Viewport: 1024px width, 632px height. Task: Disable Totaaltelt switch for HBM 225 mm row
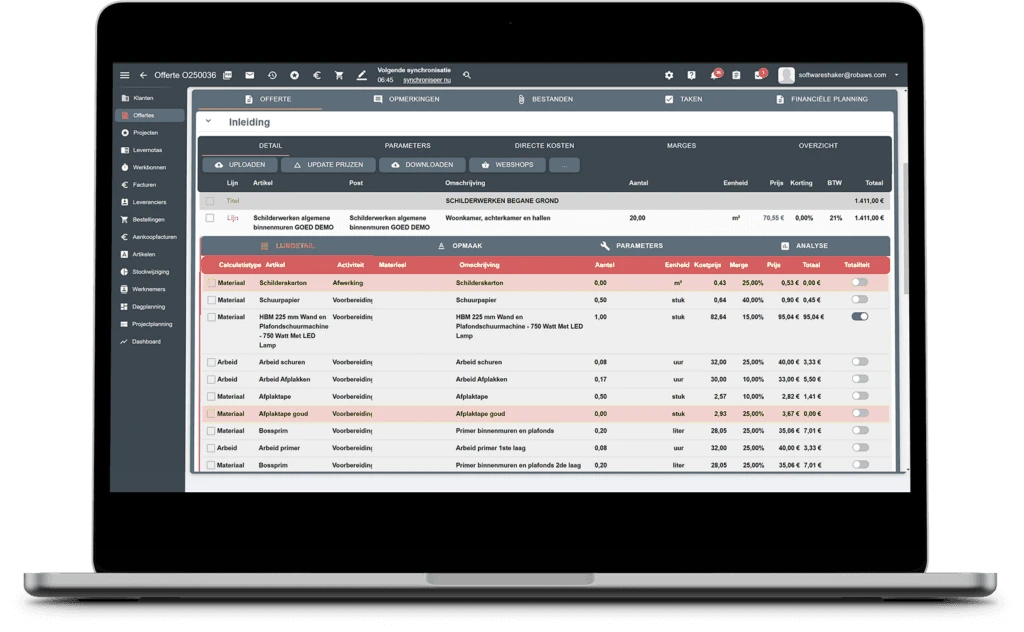[859, 317]
